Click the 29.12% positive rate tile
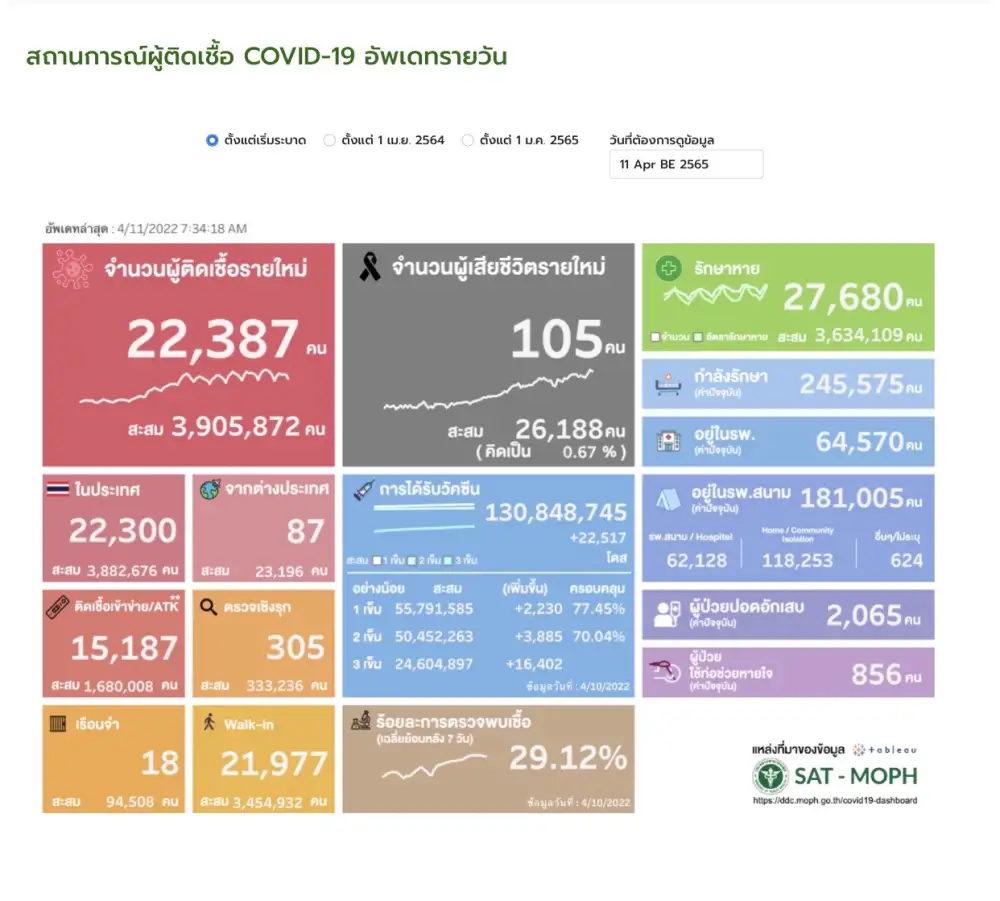 click(x=488, y=759)
